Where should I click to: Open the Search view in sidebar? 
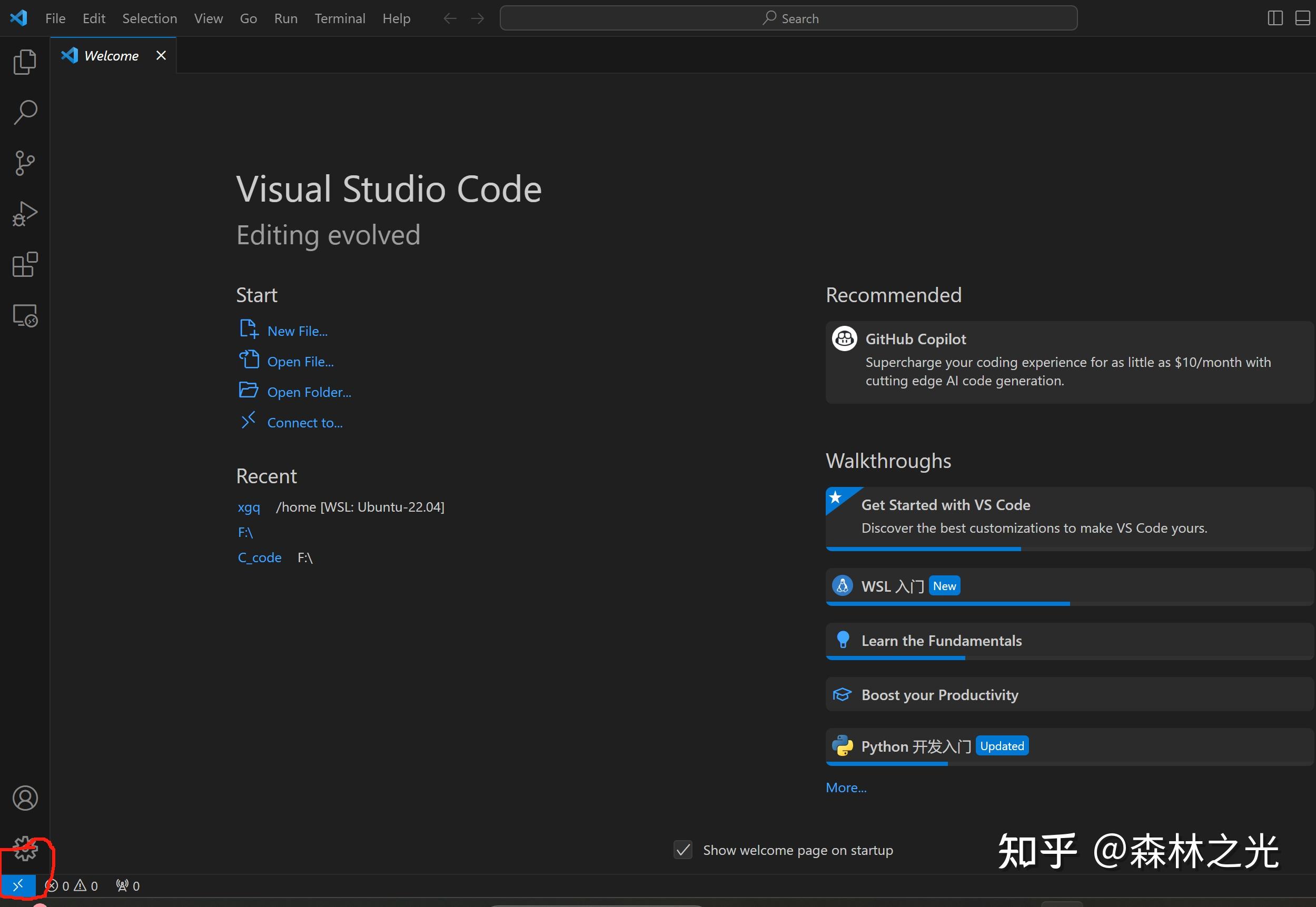(x=24, y=113)
